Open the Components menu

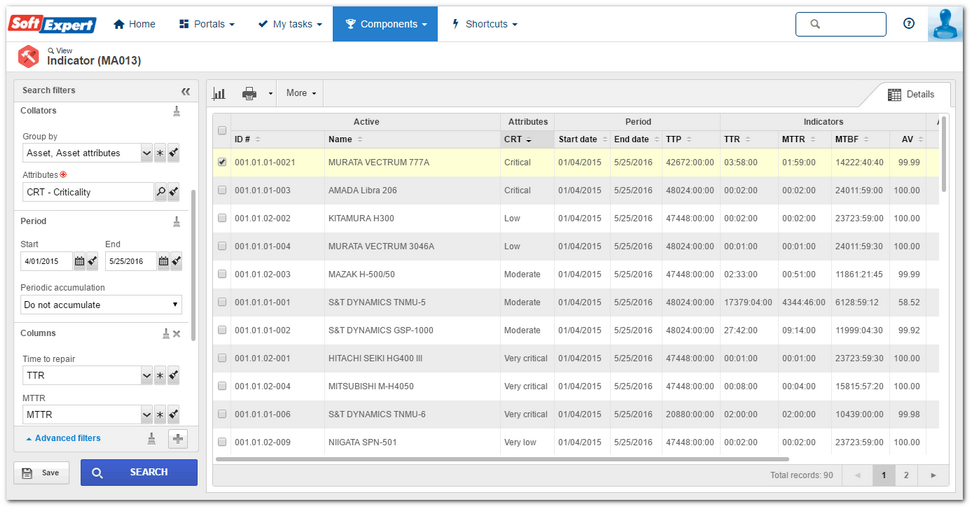click(385, 24)
